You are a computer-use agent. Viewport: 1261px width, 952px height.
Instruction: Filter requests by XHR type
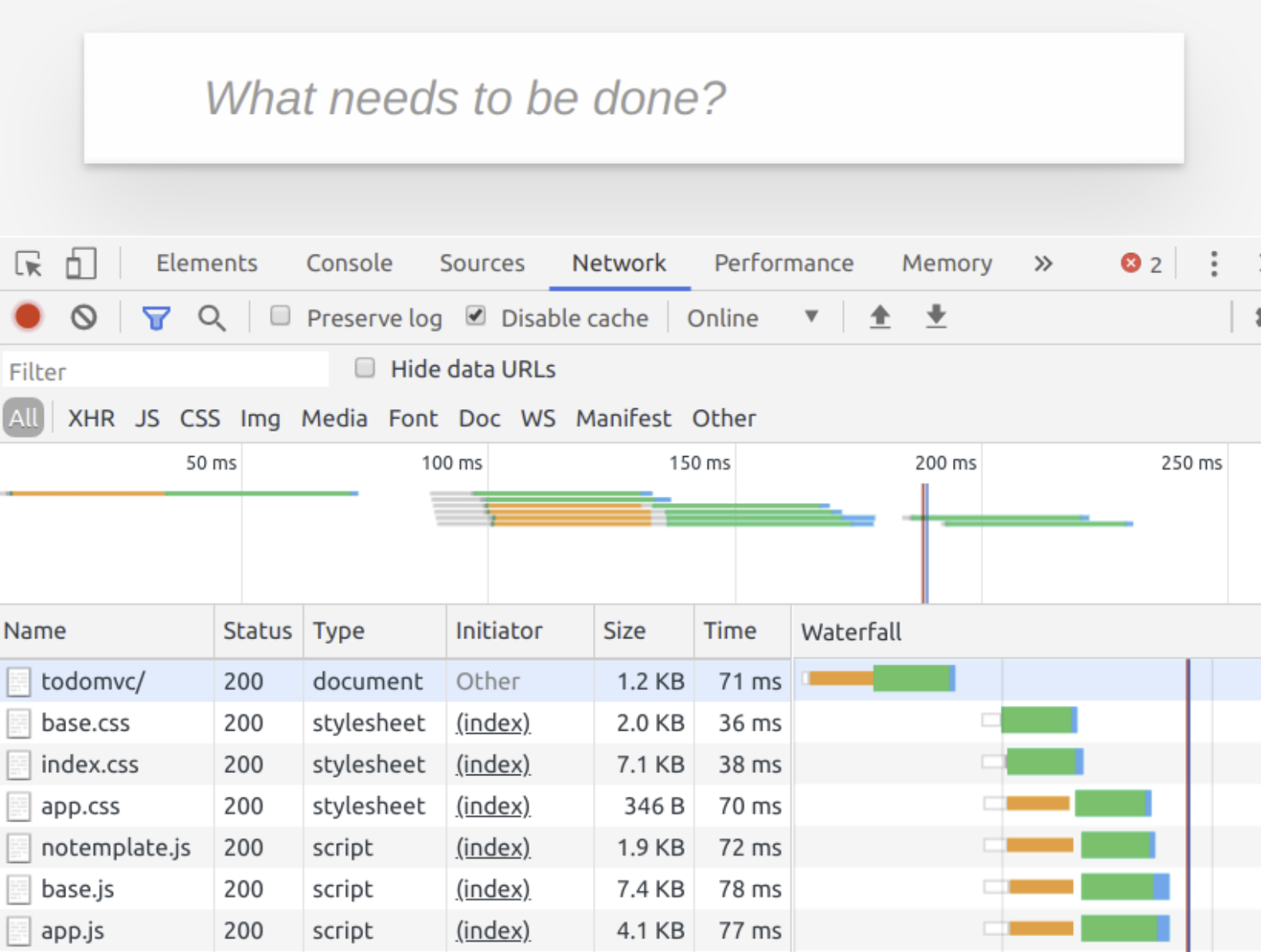pos(91,418)
